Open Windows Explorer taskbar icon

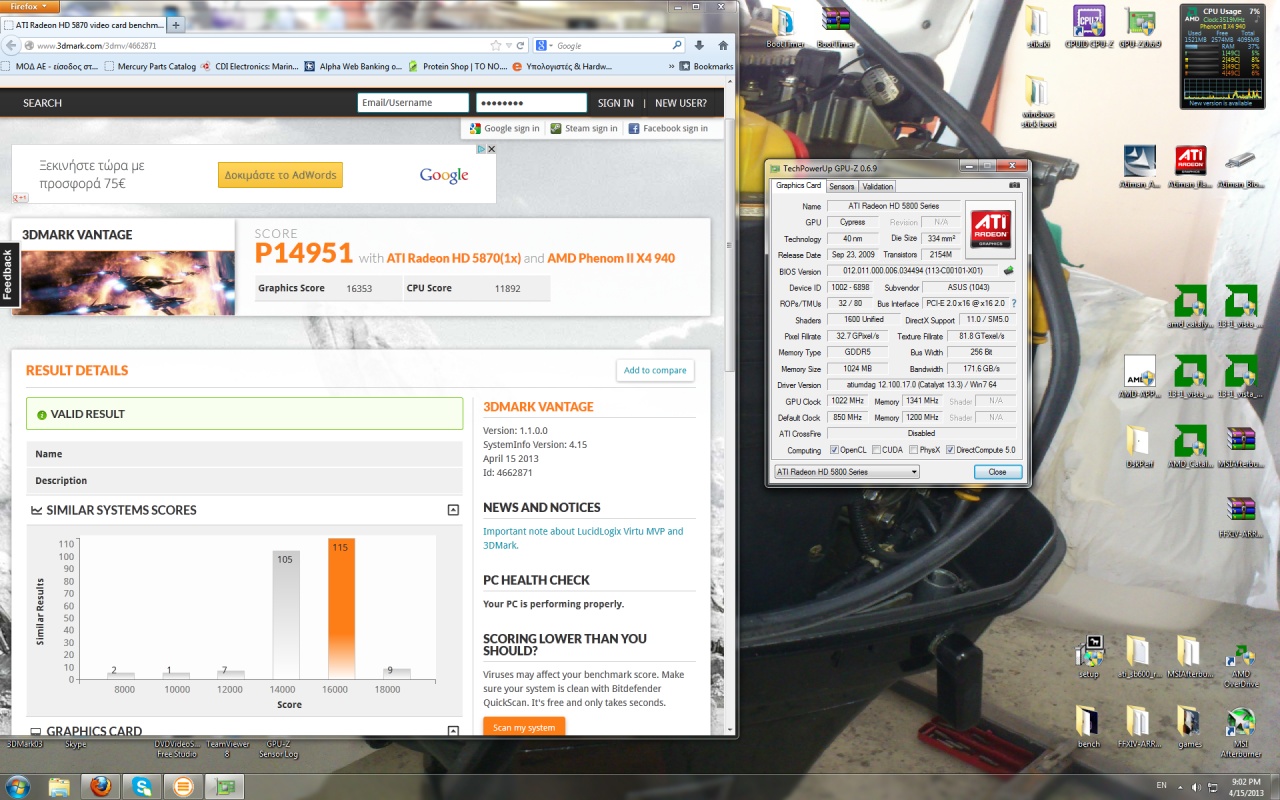(x=59, y=786)
